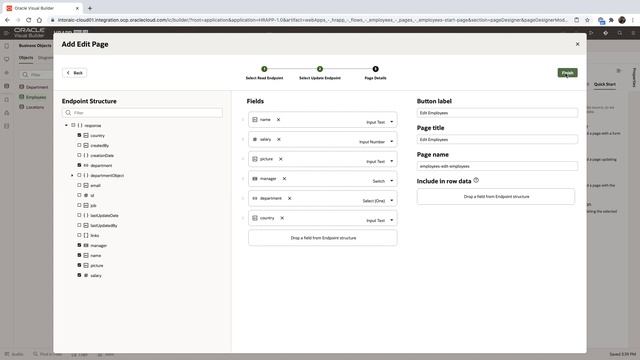Screen dimensions: 640x360
Task: Check the creationDate checkbox
Action: pos(79,155)
